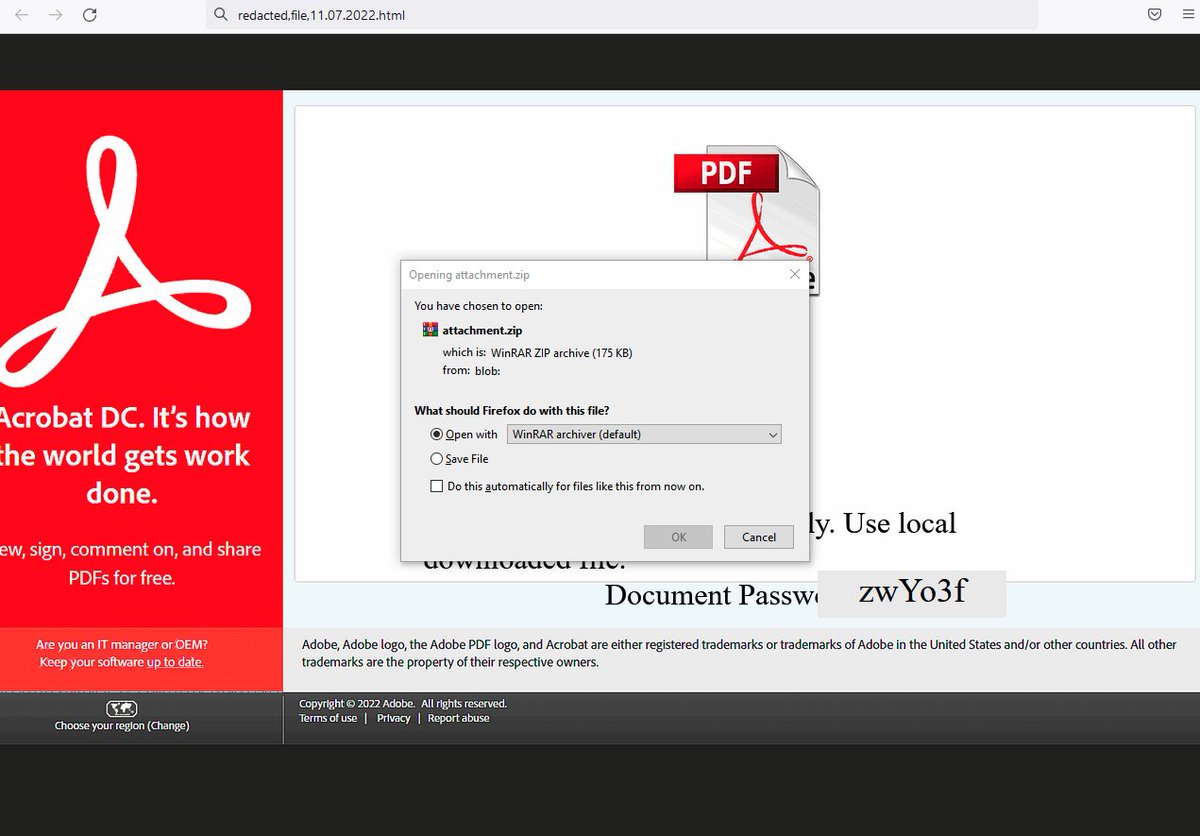
Task: Click the 'from: blob:' source text
Action: click(x=471, y=371)
